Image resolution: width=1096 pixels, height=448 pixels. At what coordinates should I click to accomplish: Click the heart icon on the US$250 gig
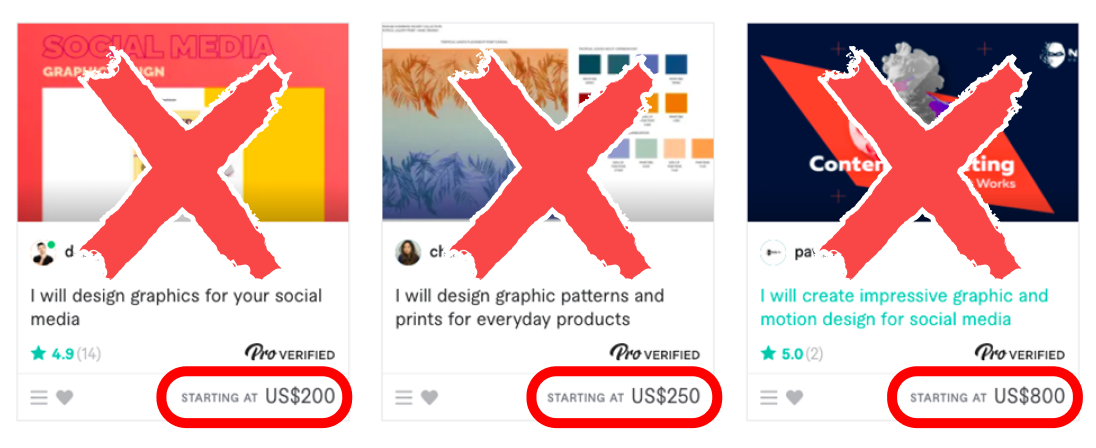429,398
